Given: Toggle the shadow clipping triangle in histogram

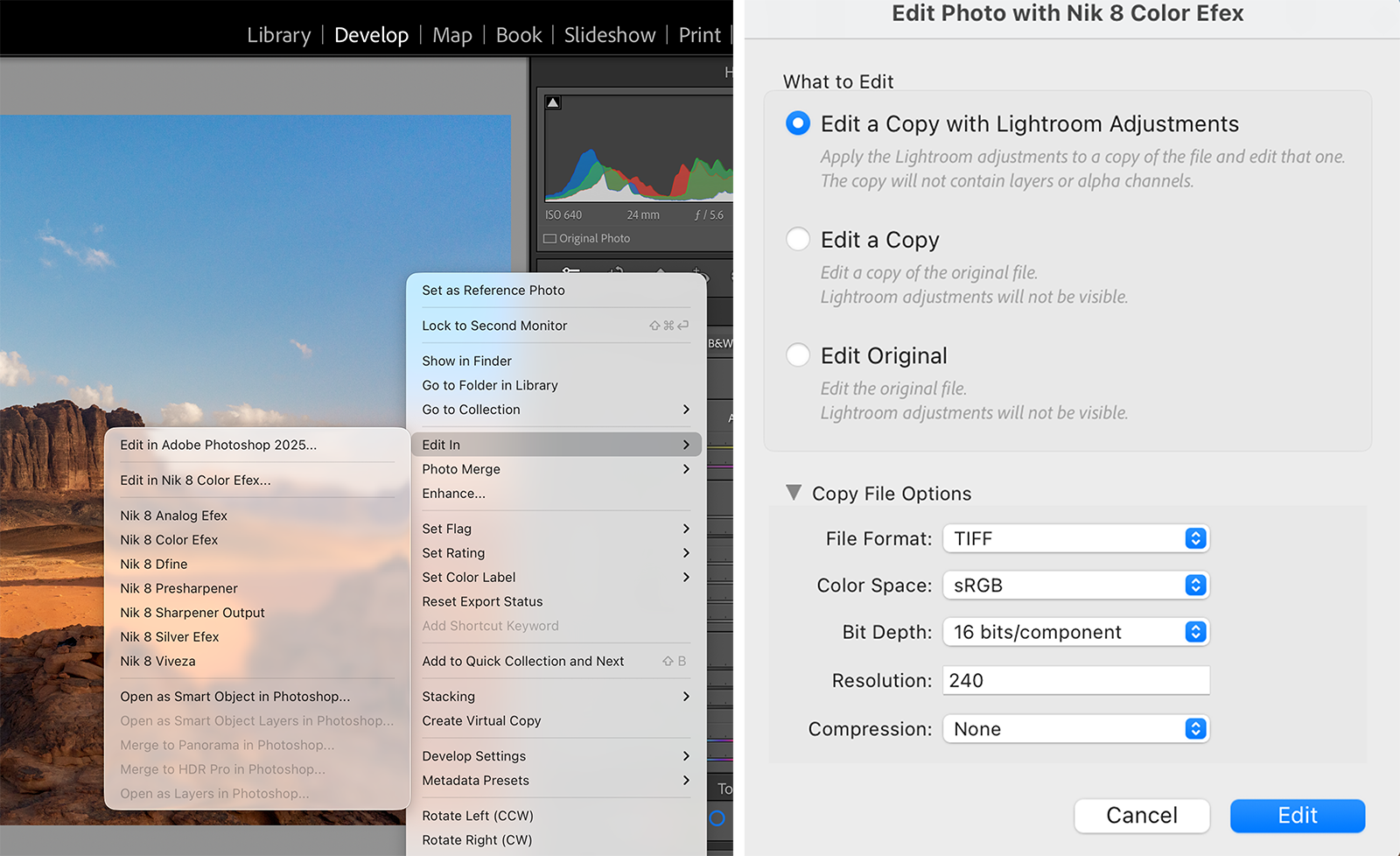Looking at the screenshot, I should point(553,102).
